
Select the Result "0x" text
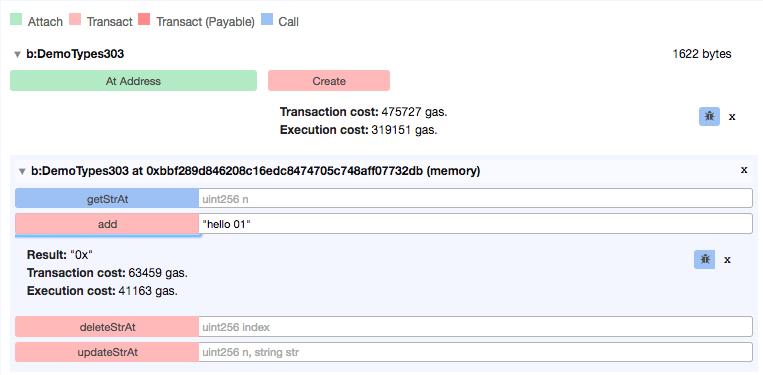[60, 255]
